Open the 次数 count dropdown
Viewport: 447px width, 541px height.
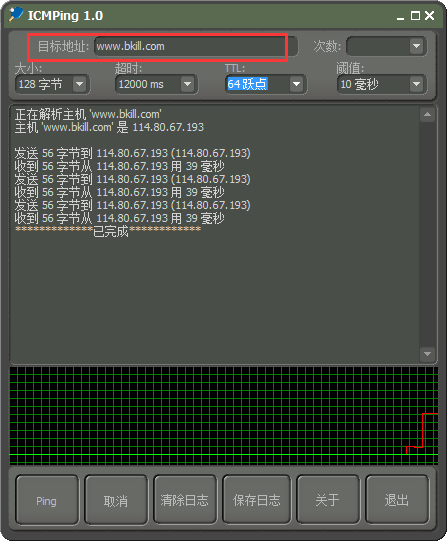(416, 46)
